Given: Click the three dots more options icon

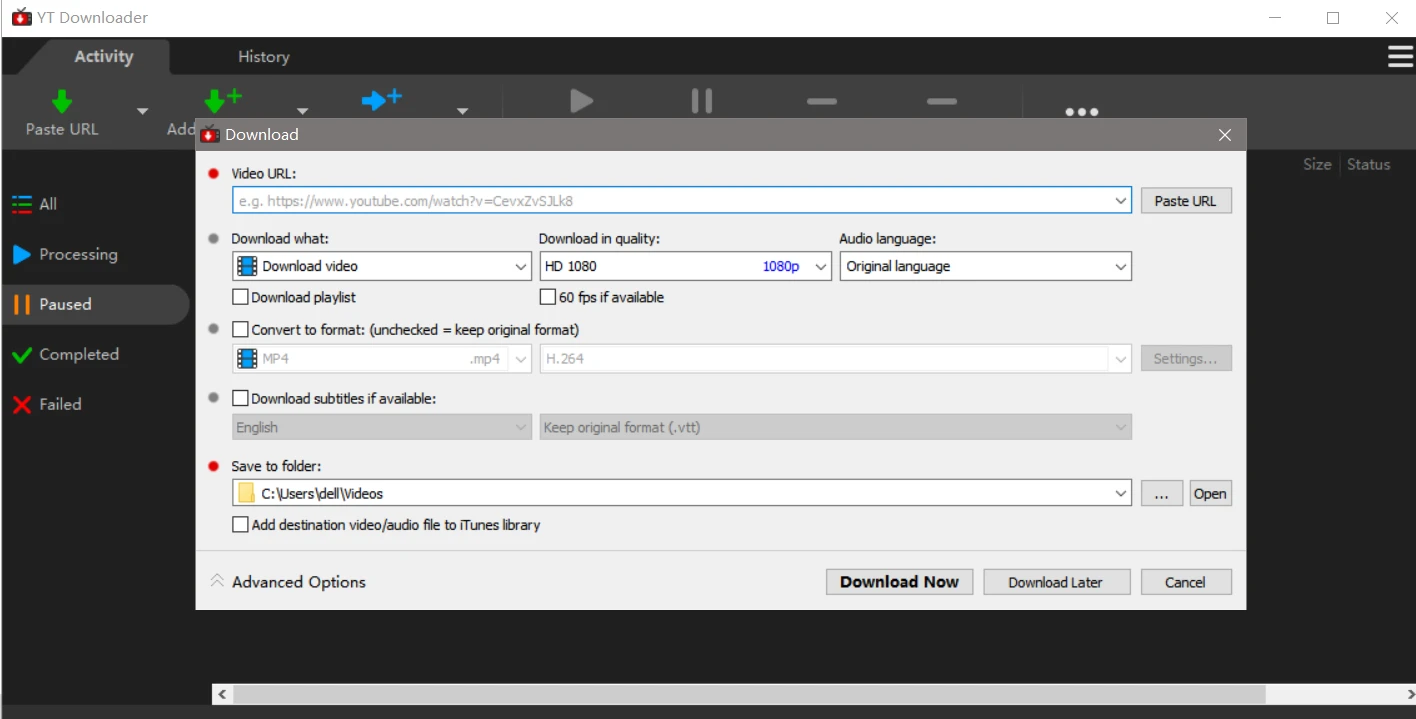Looking at the screenshot, I should coord(1081,112).
